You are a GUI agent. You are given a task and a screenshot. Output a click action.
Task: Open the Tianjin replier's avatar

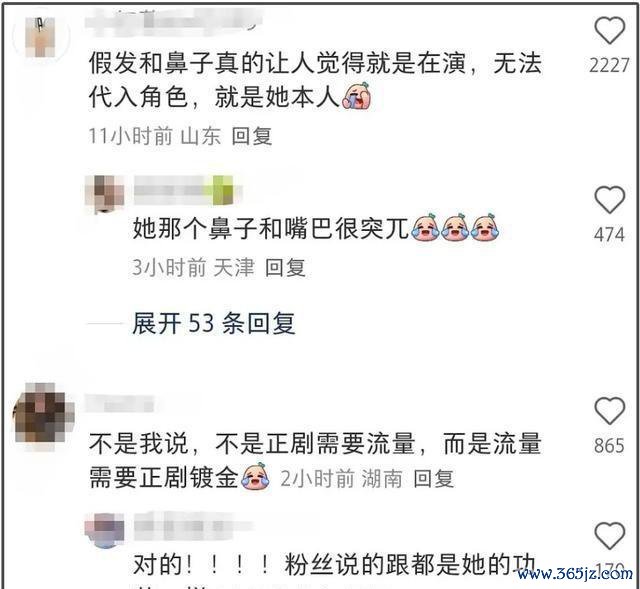coord(105,193)
